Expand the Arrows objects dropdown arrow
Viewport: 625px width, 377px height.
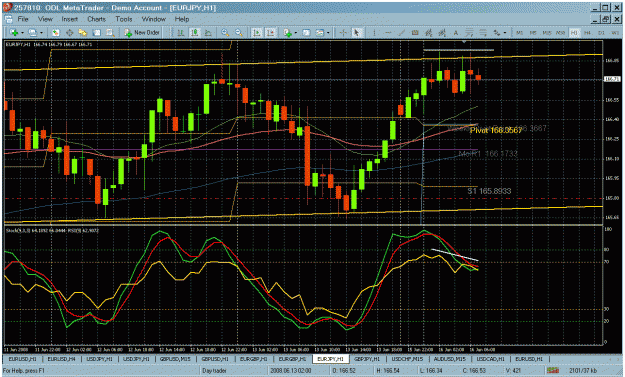tap(505, 33)
